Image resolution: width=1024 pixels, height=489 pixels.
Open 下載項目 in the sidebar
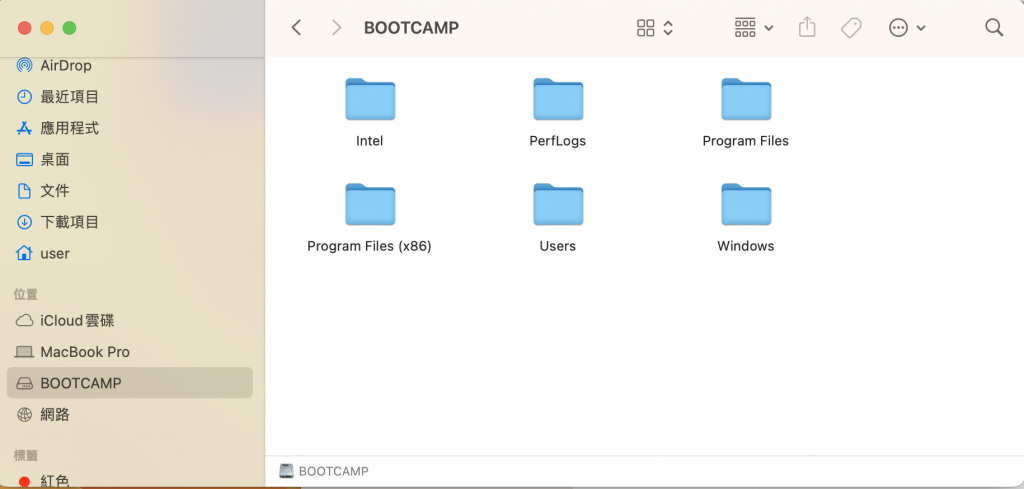pos(129,222)
